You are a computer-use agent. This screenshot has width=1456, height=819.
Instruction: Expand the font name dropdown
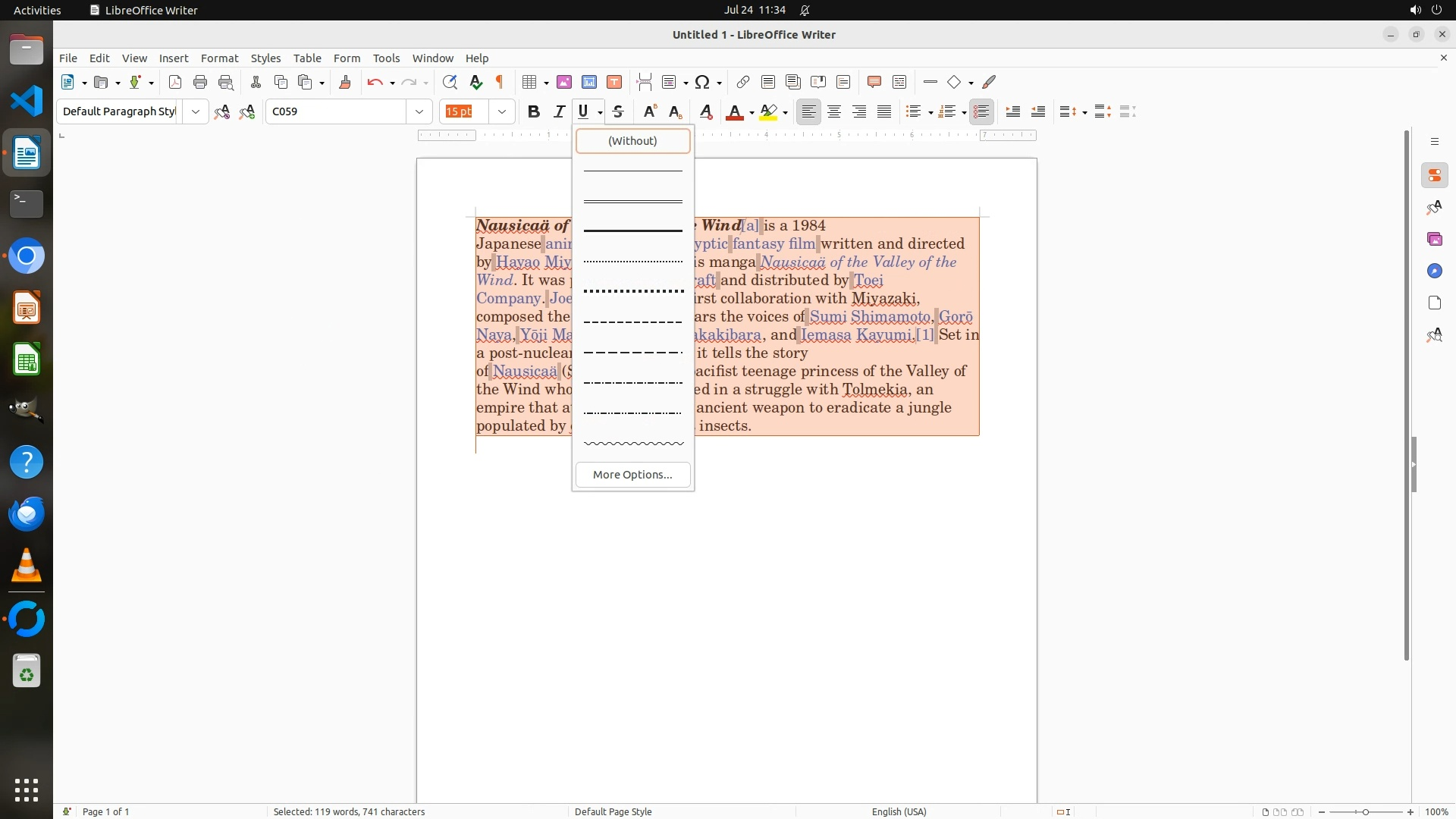tap(419, 111)
